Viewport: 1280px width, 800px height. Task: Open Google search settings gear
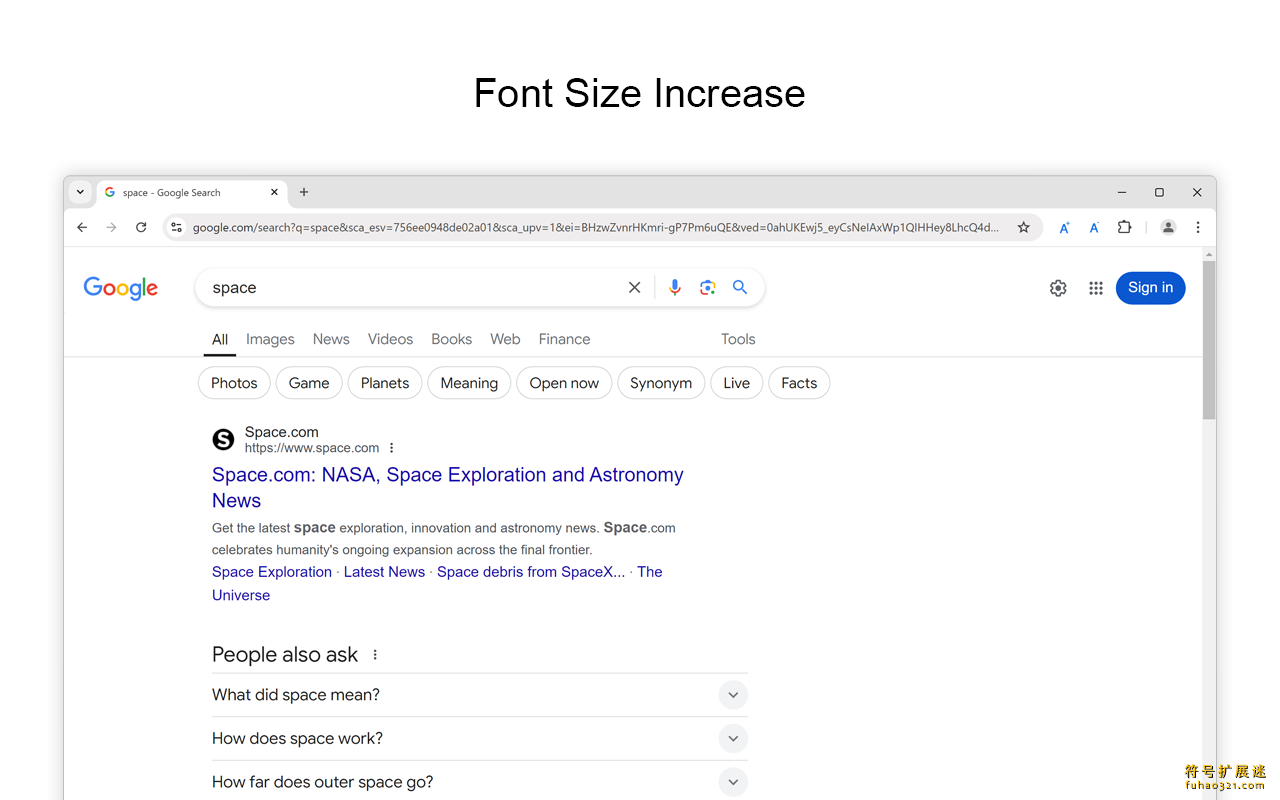[1058, 288]
